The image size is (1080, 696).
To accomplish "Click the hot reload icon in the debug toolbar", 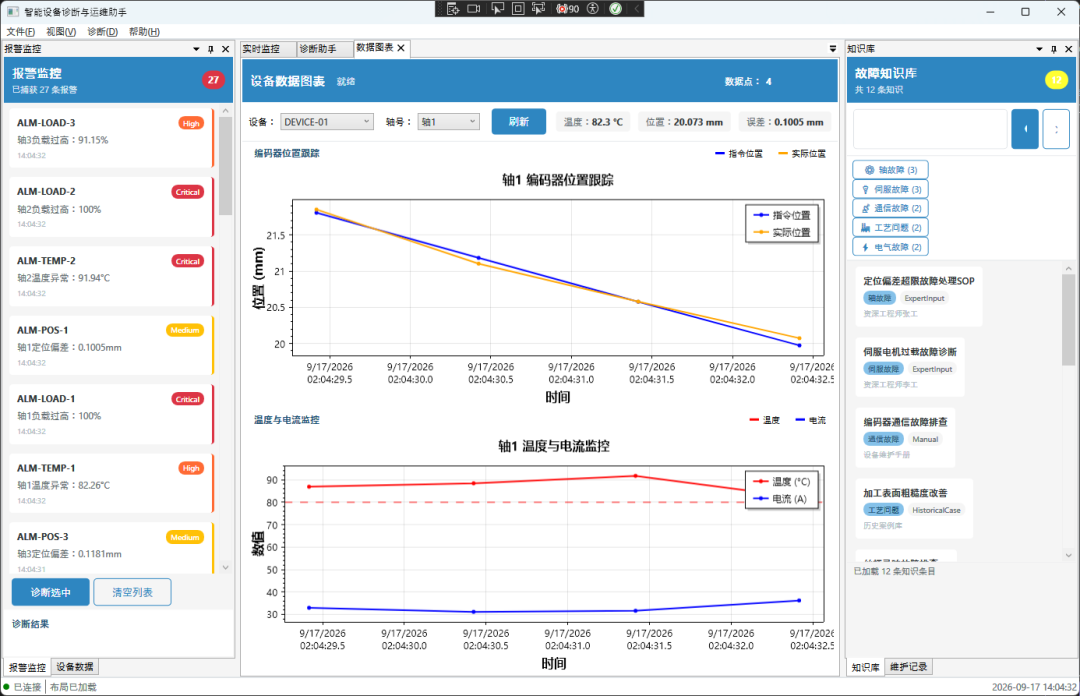I will click(568, 9).
